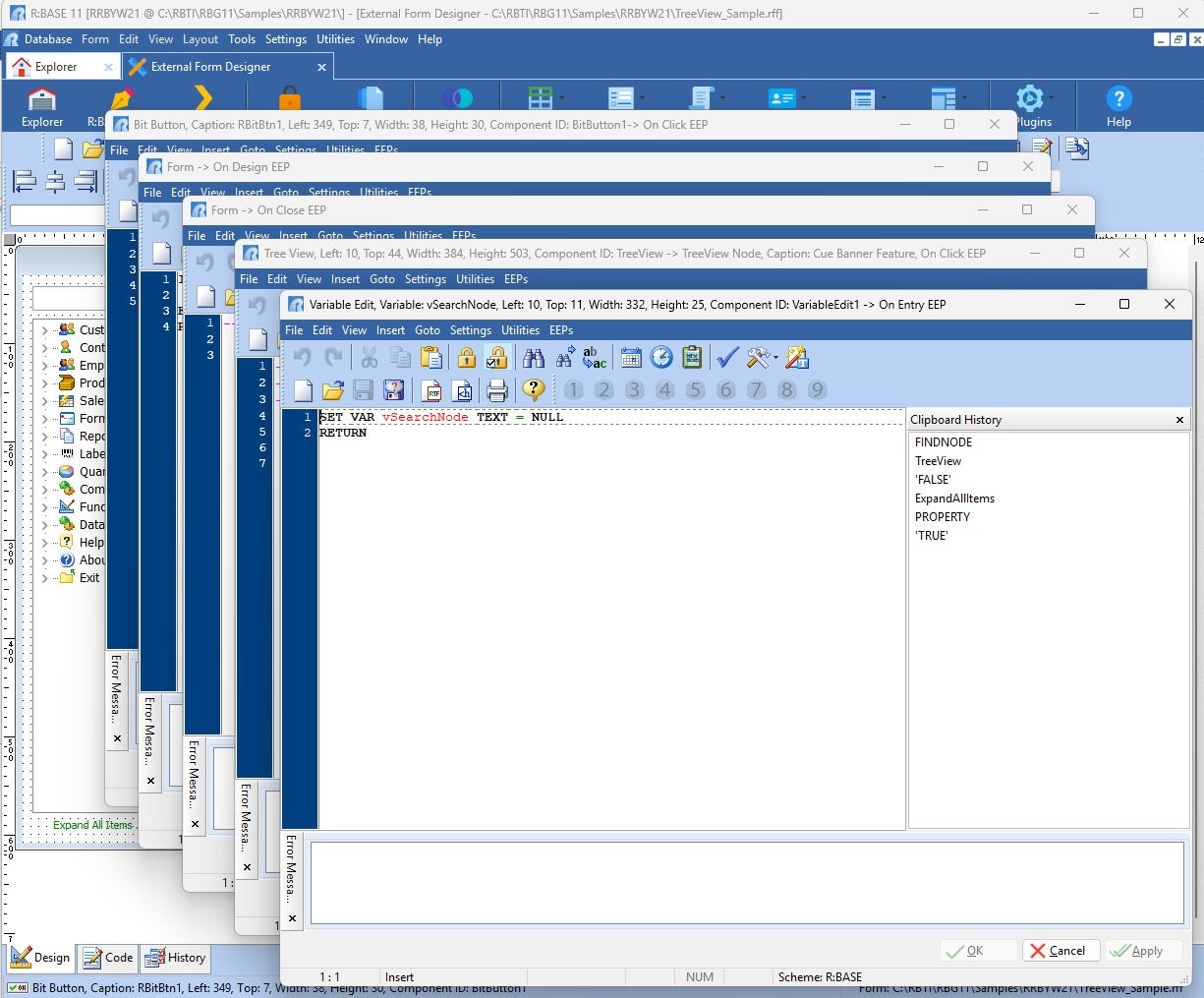The image size is (1204, 998).
Task: Expand the Sale tree node in form
Action: click(x=44, y=401)
